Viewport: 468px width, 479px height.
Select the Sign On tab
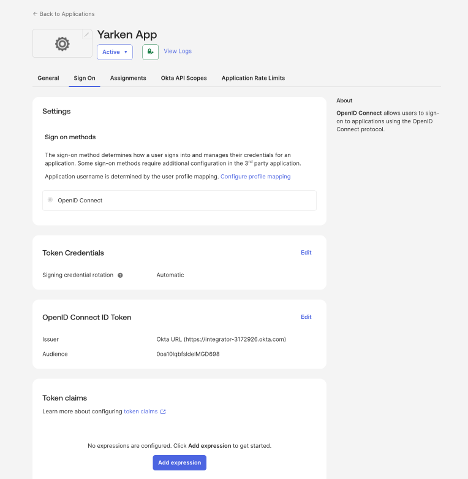pyautogui.click(x=84, y=78)
